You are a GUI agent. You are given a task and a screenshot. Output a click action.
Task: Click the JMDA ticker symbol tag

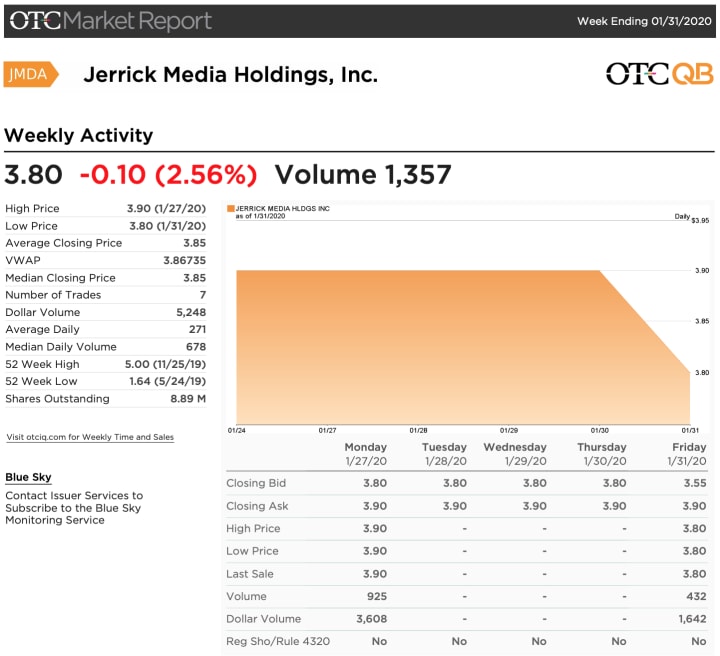pos(31,74)
